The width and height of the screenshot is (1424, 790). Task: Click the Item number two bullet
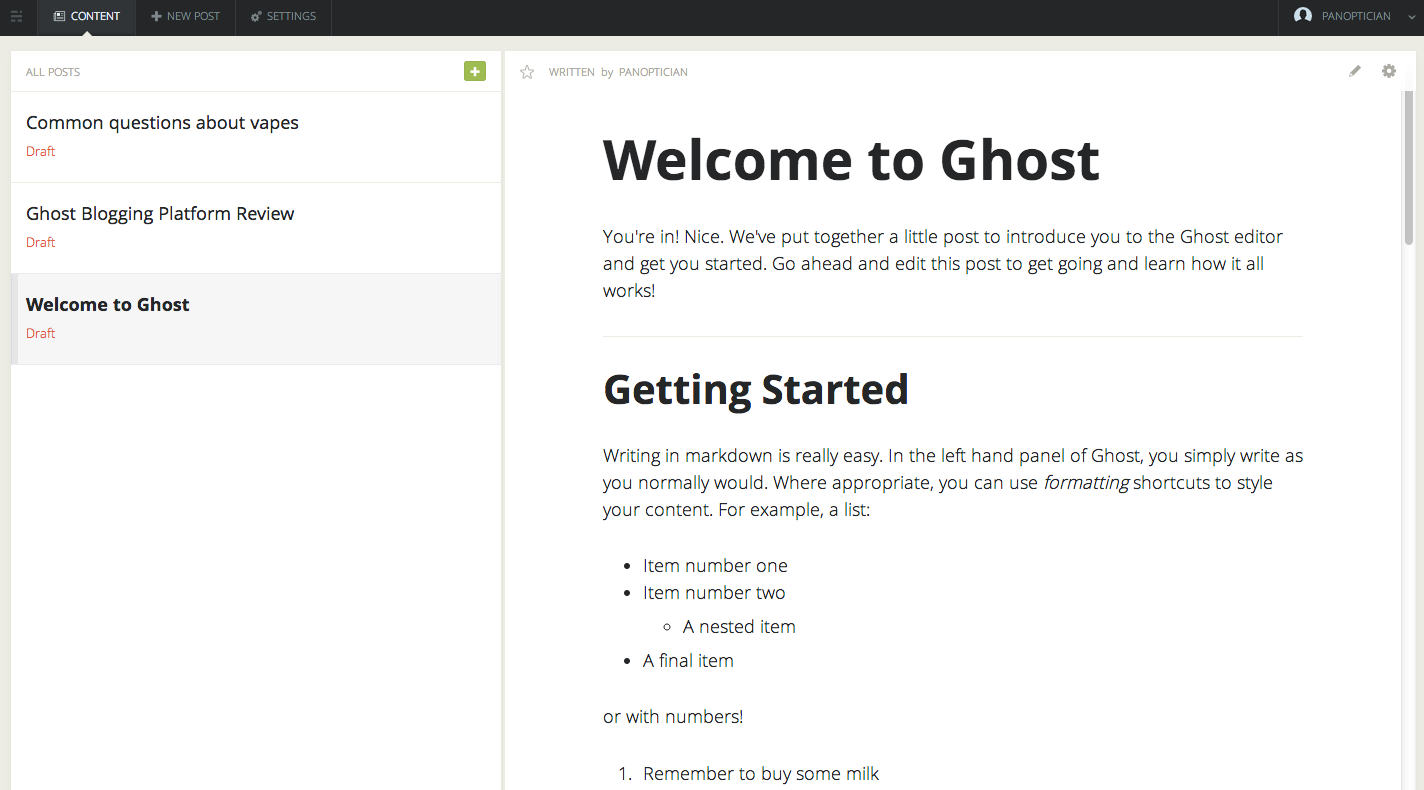click(714, 593)
